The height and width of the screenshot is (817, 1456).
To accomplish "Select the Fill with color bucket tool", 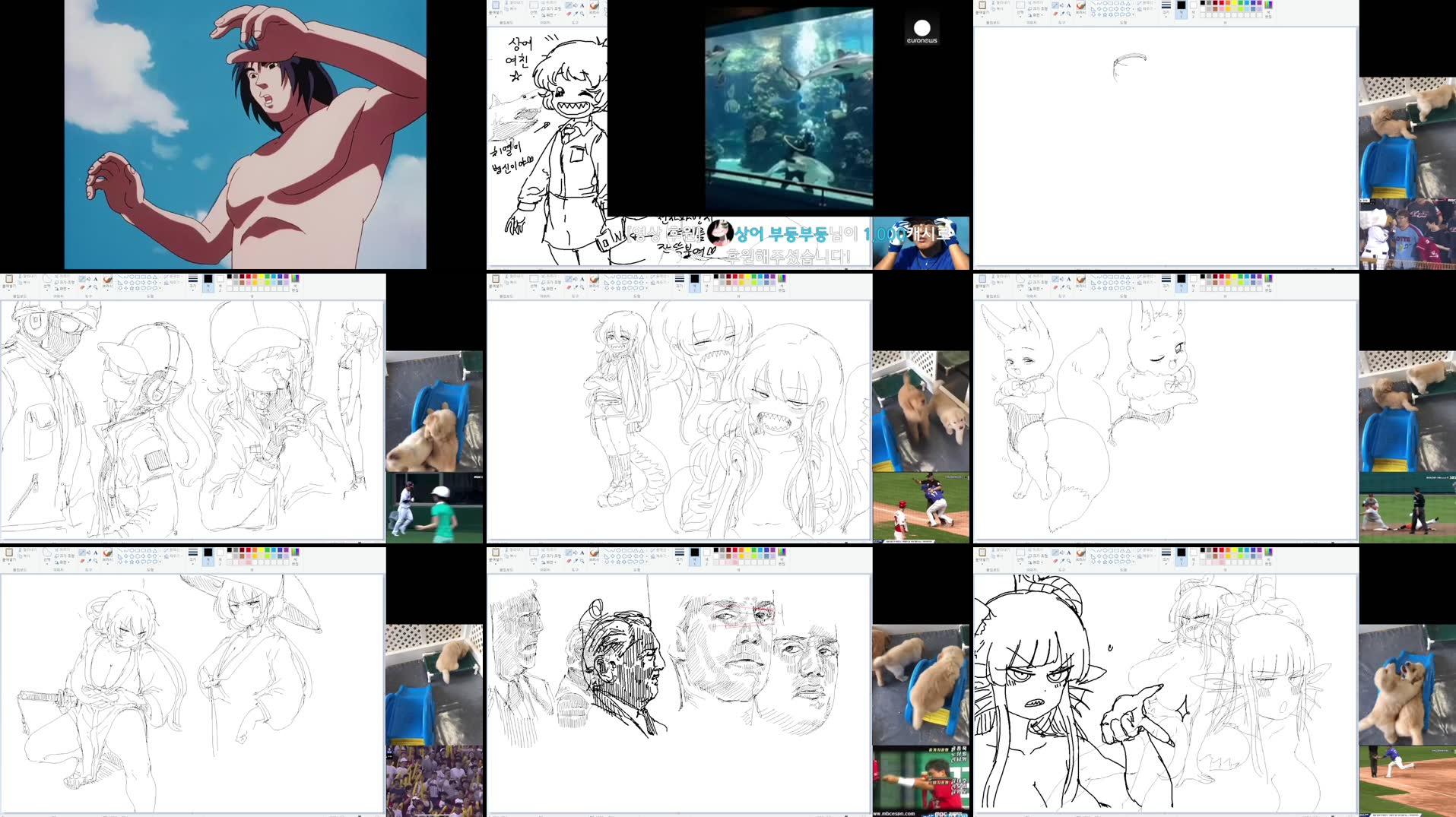I will 1062,278.
